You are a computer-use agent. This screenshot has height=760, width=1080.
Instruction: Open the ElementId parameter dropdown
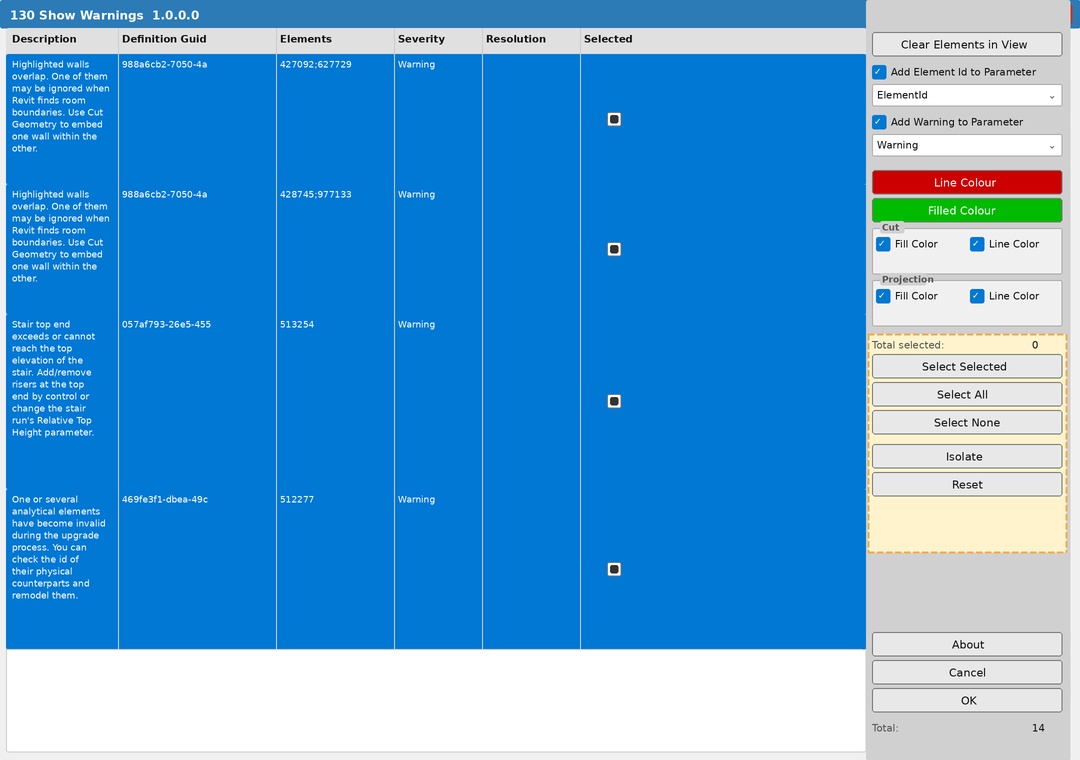pyautogui.click(x=966, y=95)
